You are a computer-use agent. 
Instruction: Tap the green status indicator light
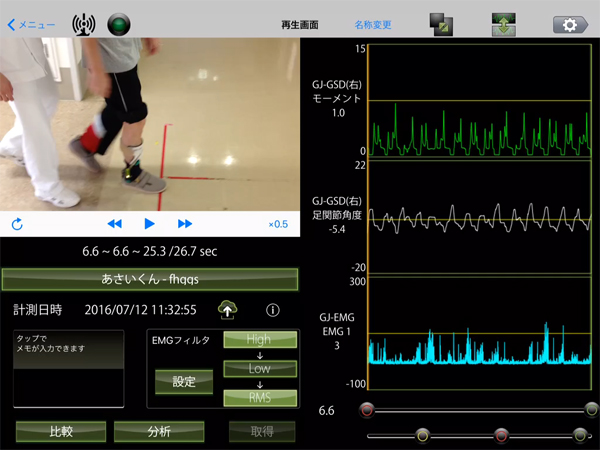[x=119, y=24]
